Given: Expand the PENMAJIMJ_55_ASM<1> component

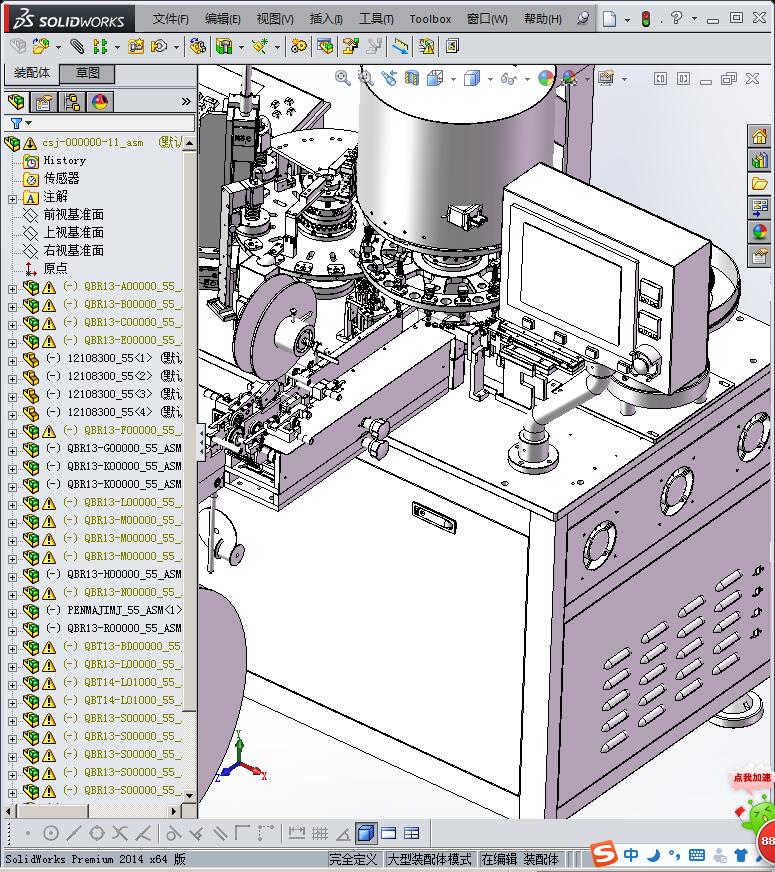Looking at the screenshot, I should tap(12, 612).
